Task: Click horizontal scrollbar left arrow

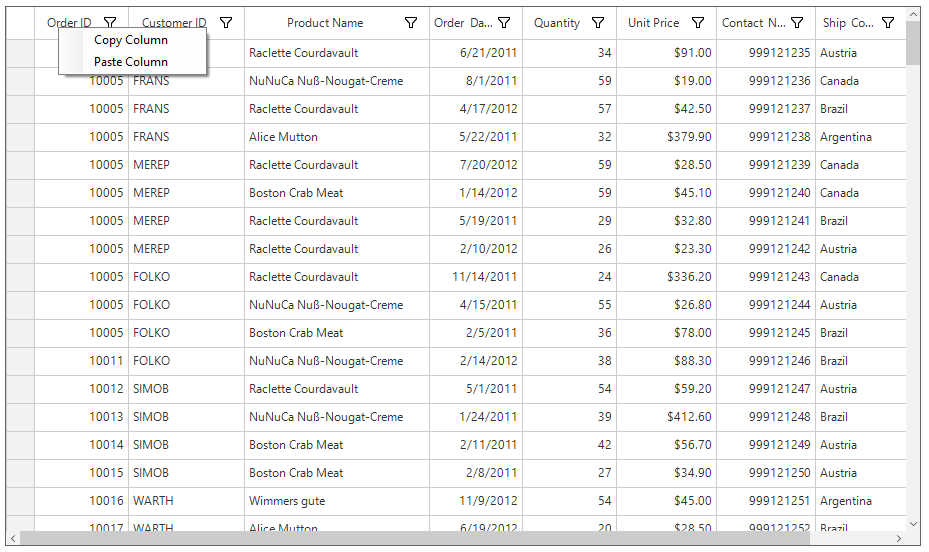Action: 13,538
